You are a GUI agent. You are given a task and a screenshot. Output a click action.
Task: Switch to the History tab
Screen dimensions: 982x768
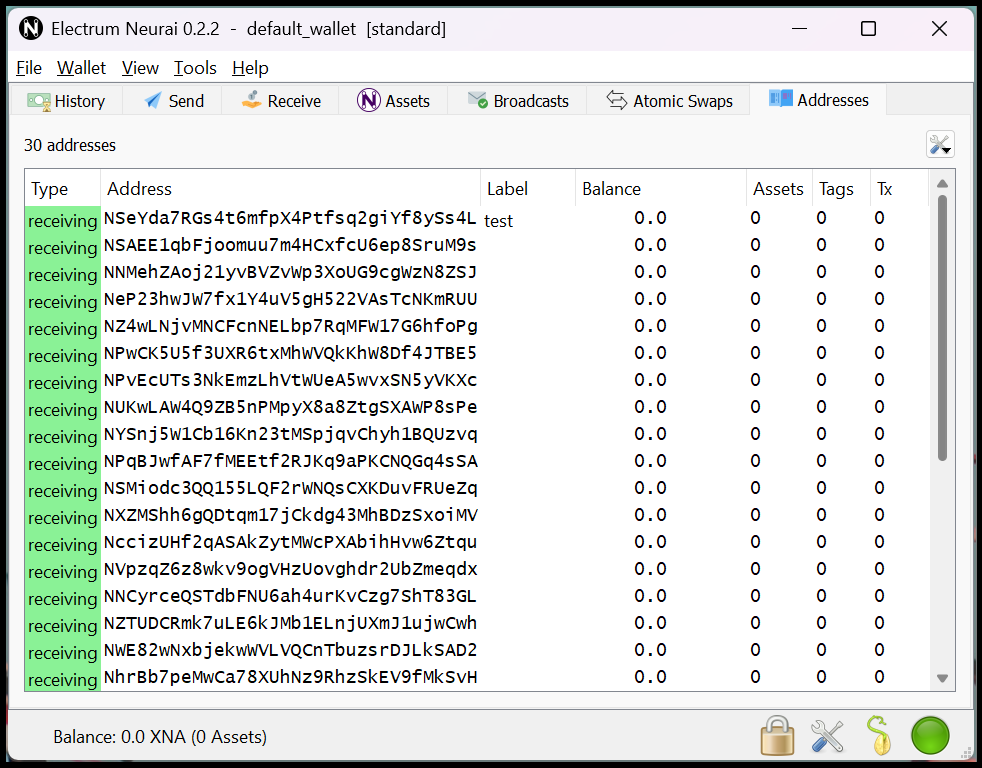click(66, 100)
